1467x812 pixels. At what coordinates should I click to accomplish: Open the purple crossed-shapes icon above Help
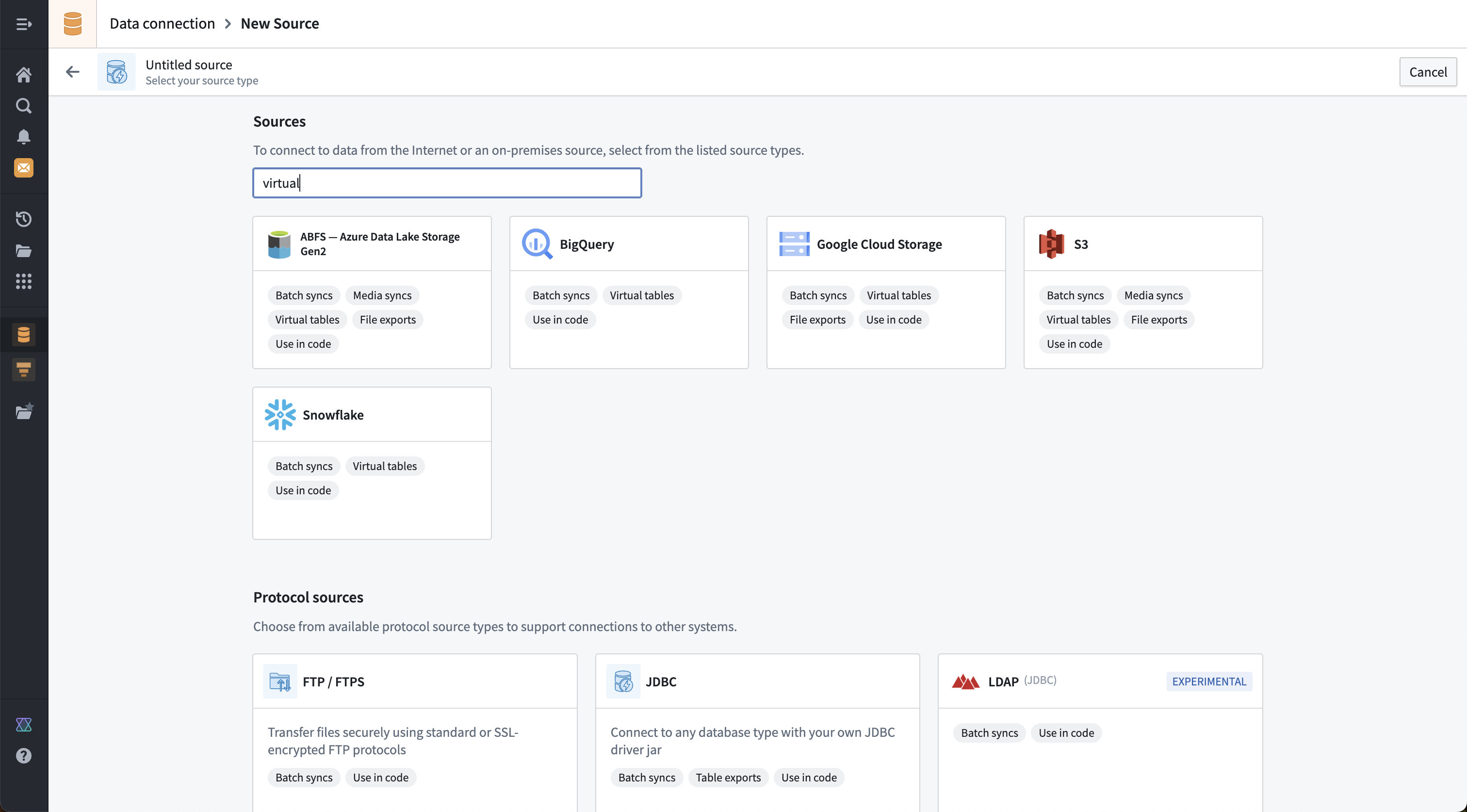point(23,725)
